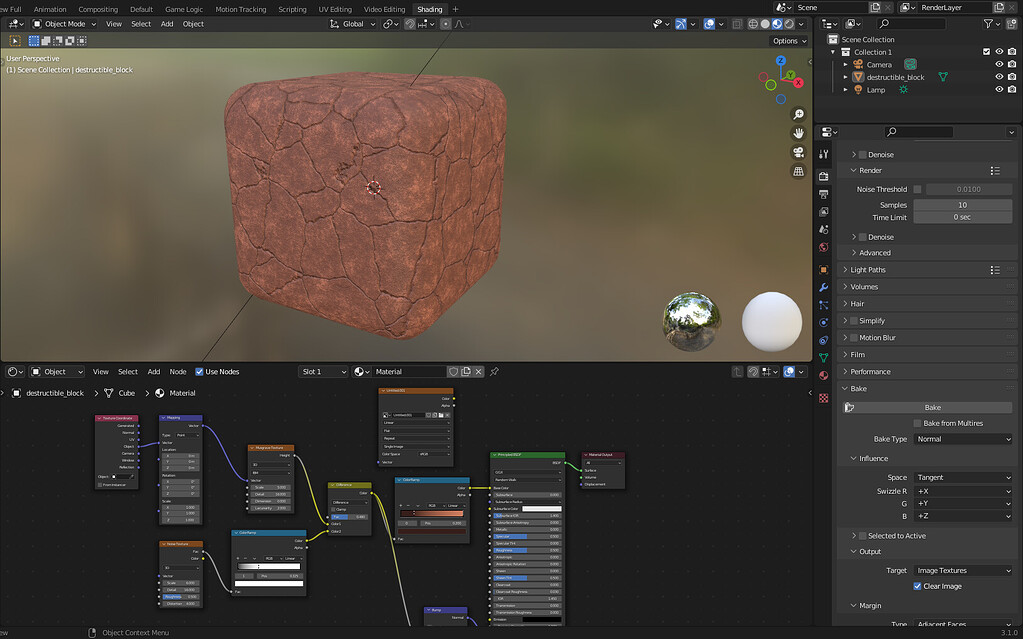
Task: Open the viewport Add menu
Action: pyautogui.click(x=167, y=23)
